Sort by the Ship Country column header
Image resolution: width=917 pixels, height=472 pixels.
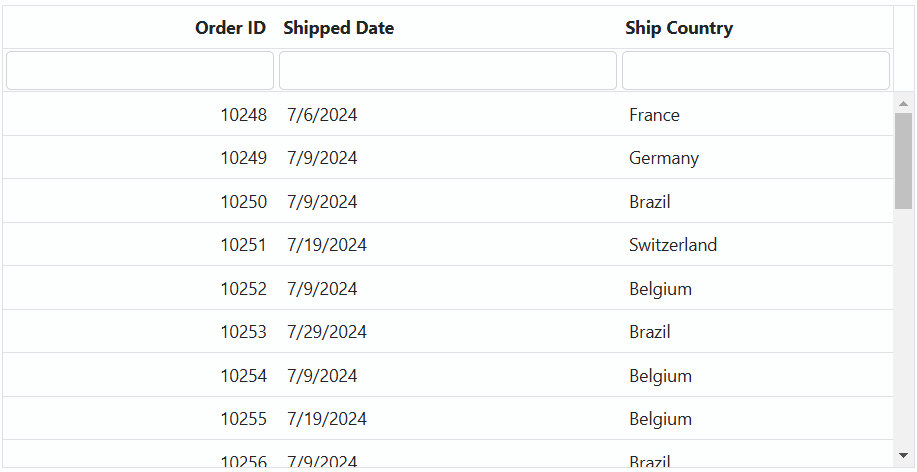(679, 27)
